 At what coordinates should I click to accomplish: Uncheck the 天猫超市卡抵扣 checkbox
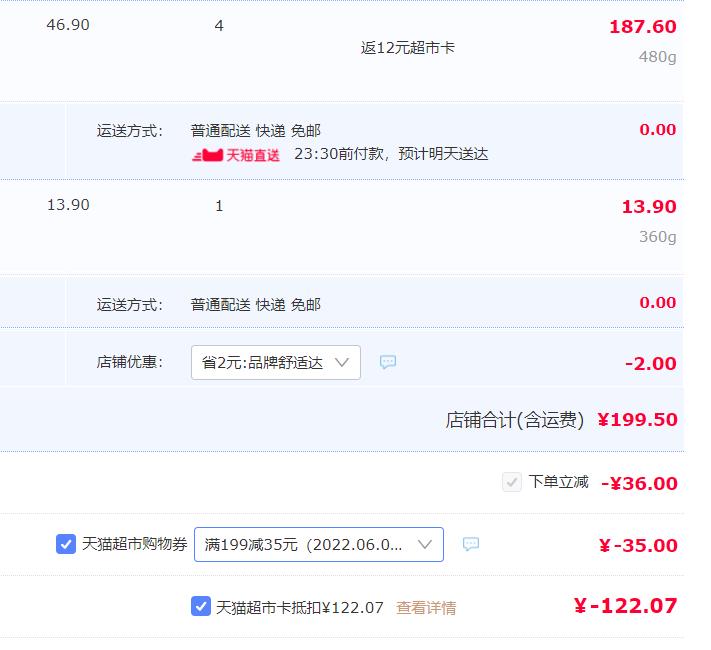(200, 606)
